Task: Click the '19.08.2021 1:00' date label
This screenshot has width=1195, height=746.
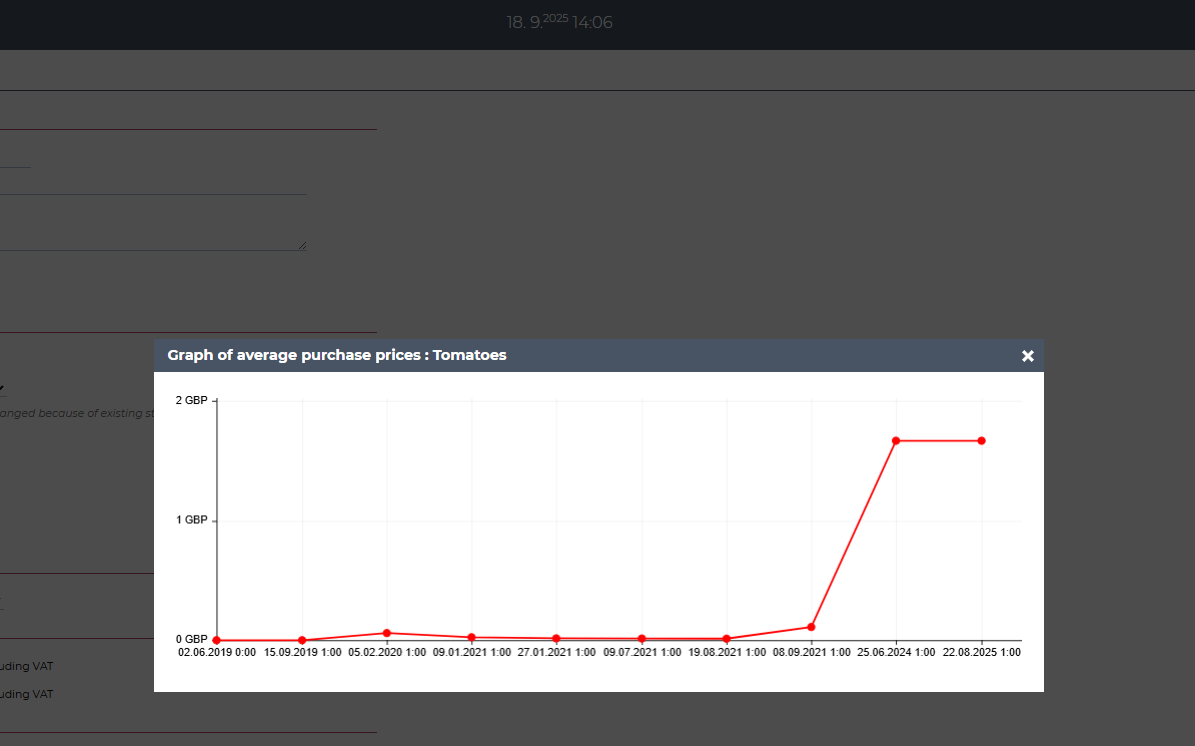Action: [x=727, y=652]
